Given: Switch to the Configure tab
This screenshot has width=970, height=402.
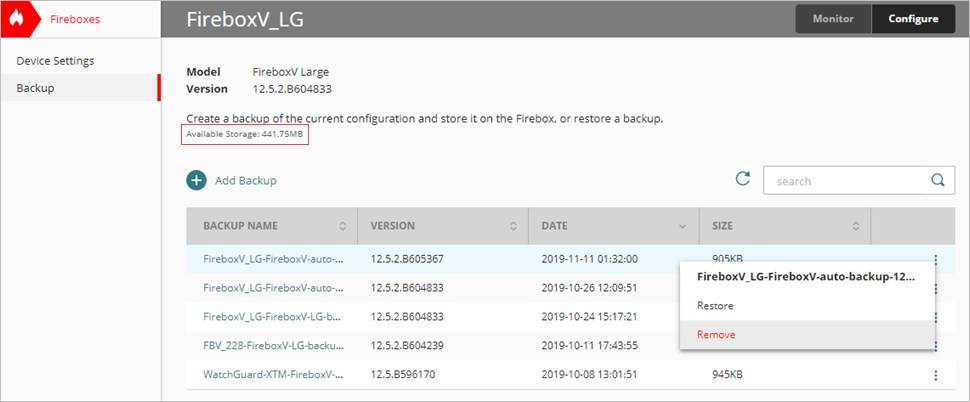Looking at the screenshot, I should coord(913,19).
